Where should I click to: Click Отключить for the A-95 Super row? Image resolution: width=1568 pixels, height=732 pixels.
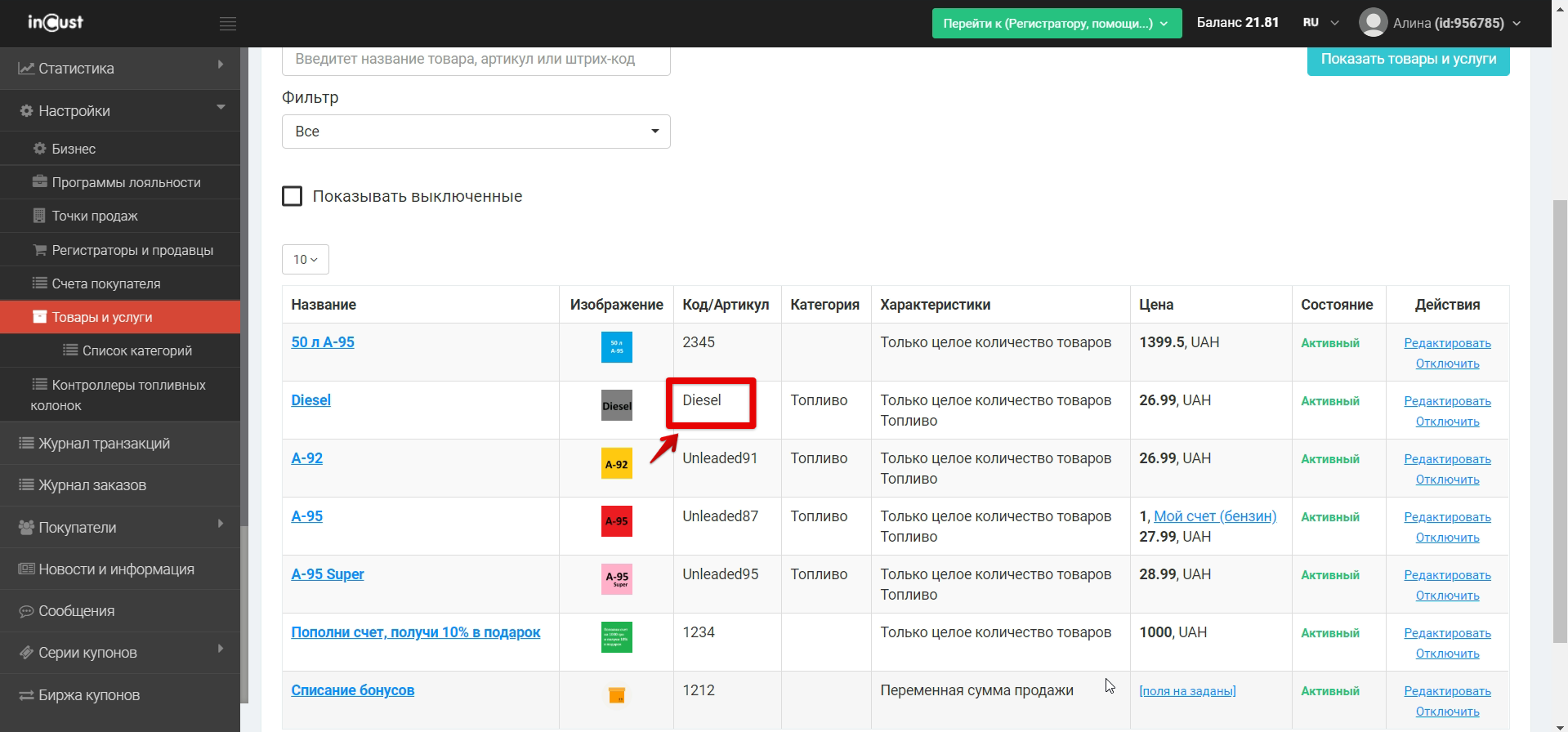1447,596
